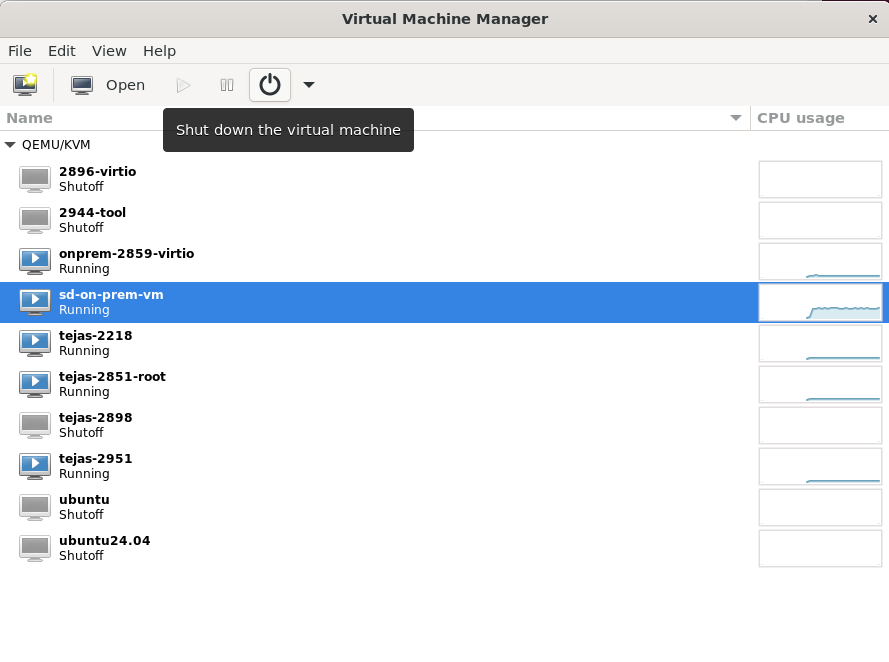This screenshot has height=662, width=889.
Task: Pause the virtual machine
Action: tap(227, 85)
